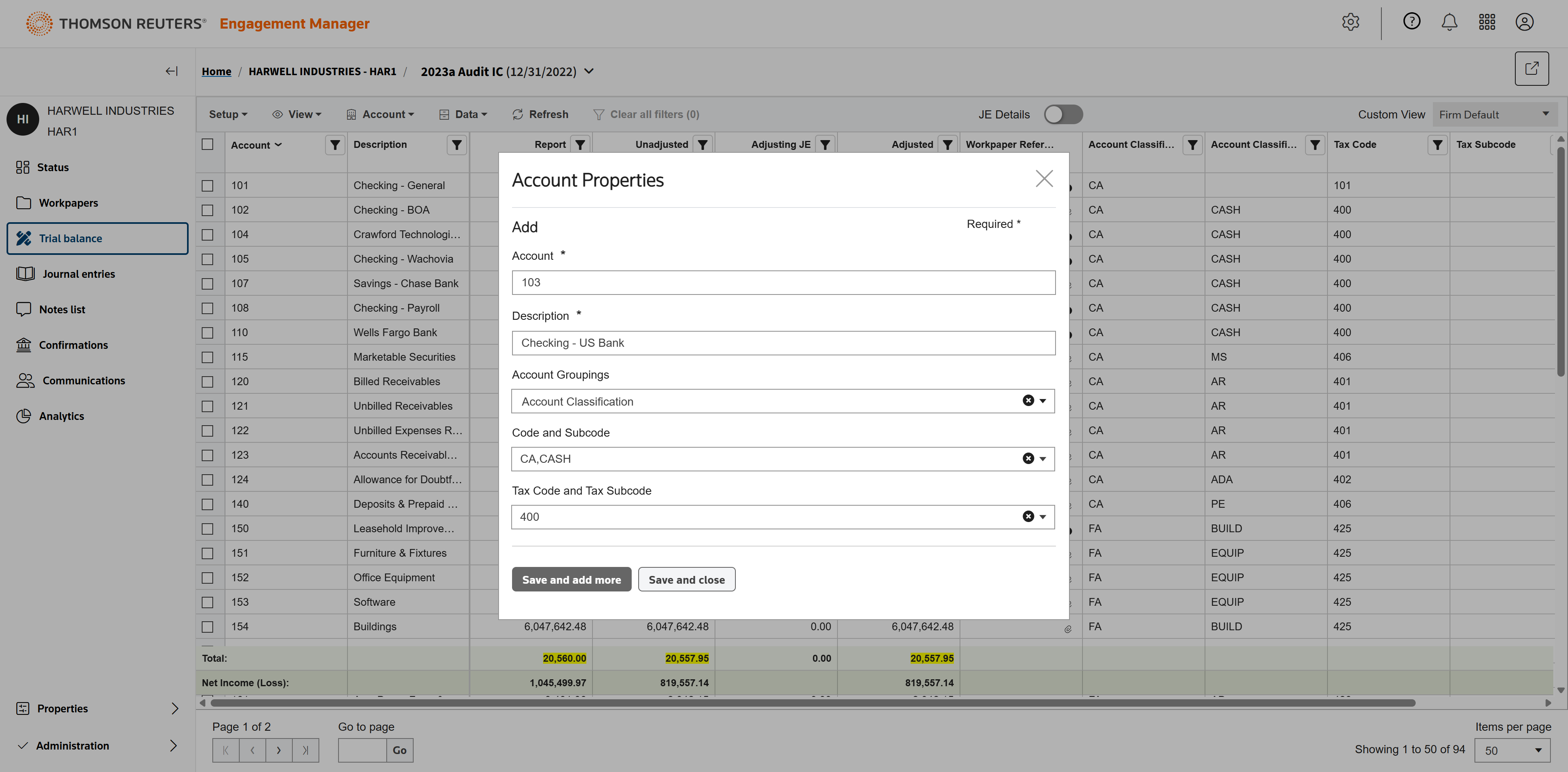
Task: Open the apps grid launcher
Action: click(1487, 22)
